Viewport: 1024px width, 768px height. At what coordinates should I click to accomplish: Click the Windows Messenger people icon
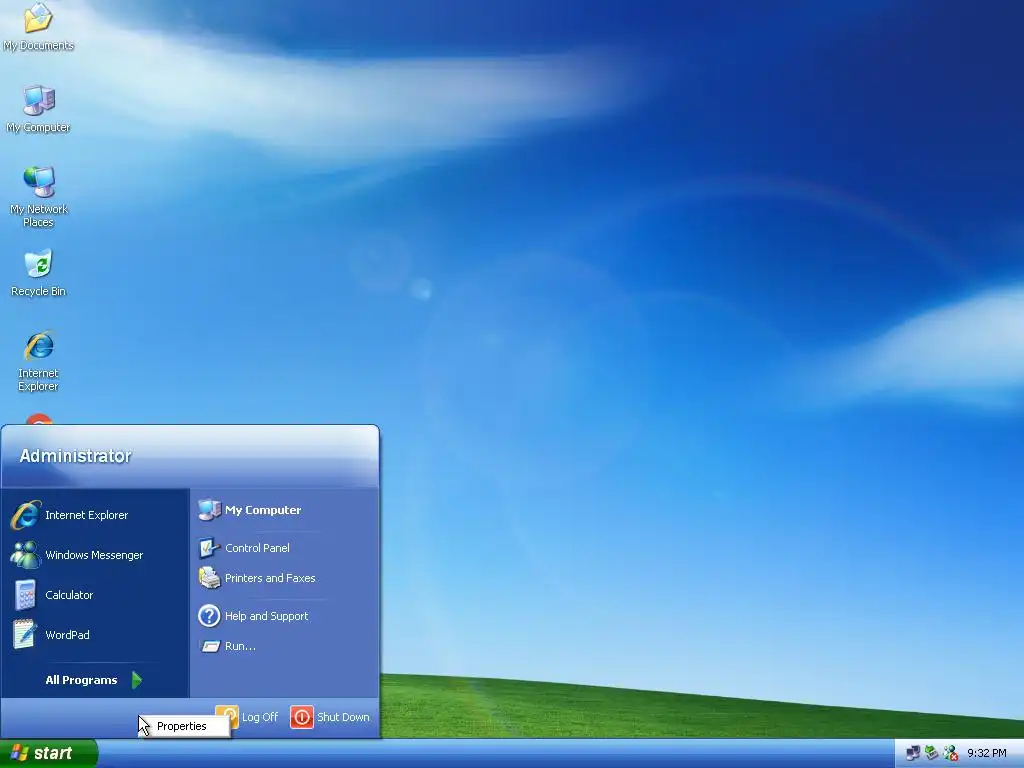25,555
